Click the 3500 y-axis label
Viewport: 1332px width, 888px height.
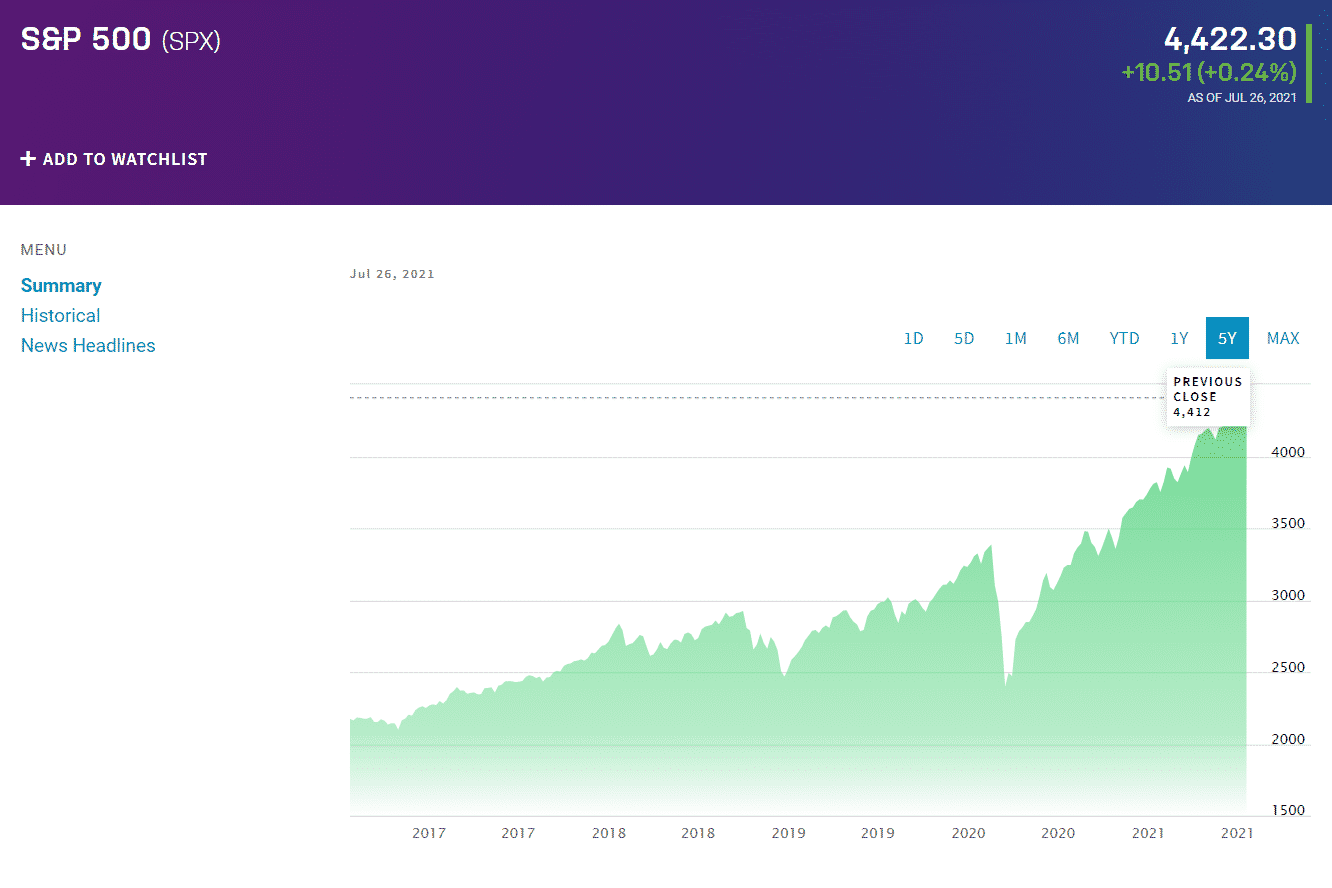(x=1288, y=524)
